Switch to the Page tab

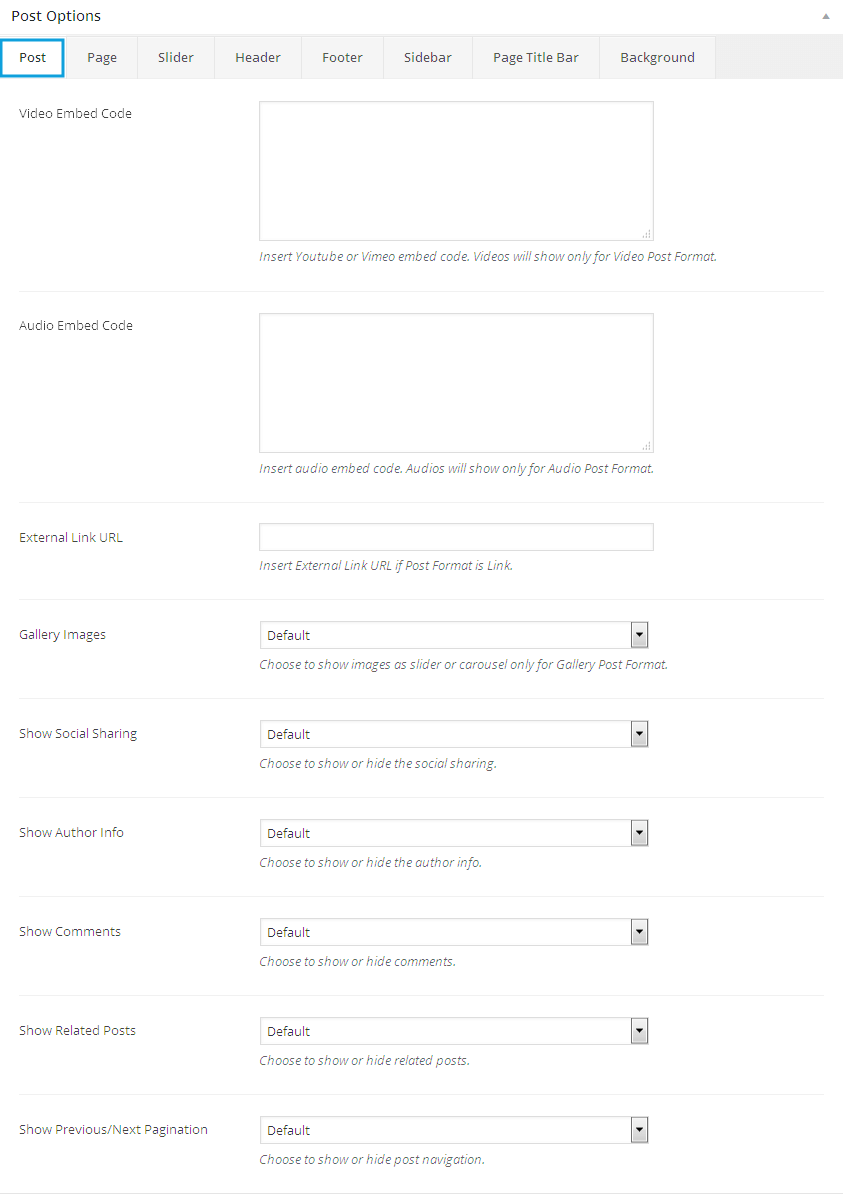click(102, 58)
